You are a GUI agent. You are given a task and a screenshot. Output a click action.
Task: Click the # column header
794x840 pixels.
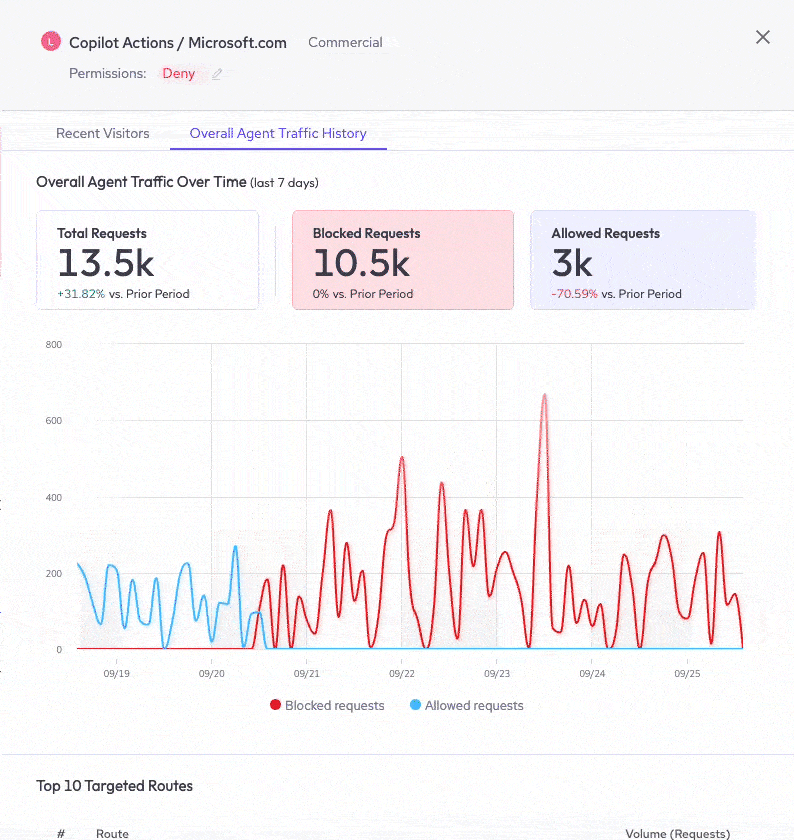(61, 833)
